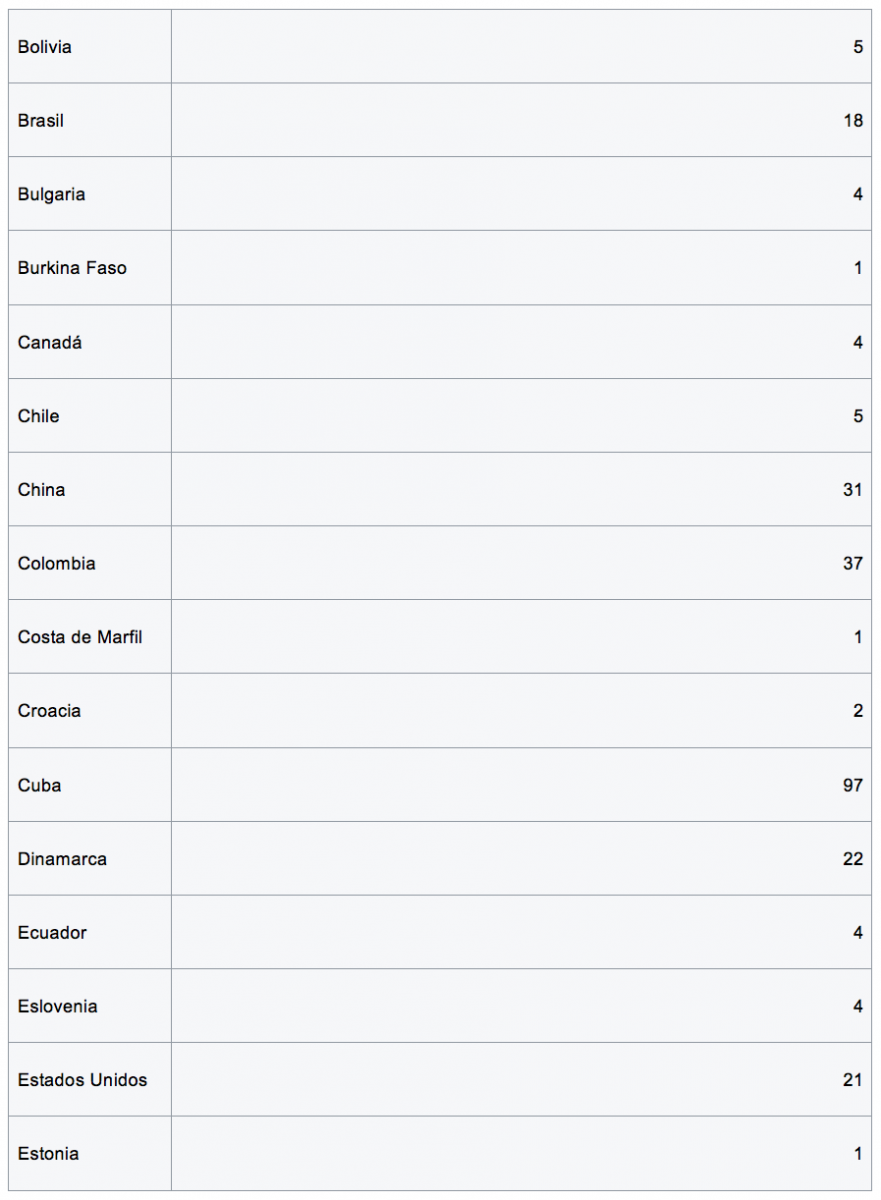Select the Burkina Faso cell
Image resolution: width=881 pixels, height=1200 pixels.
point(72,268)
